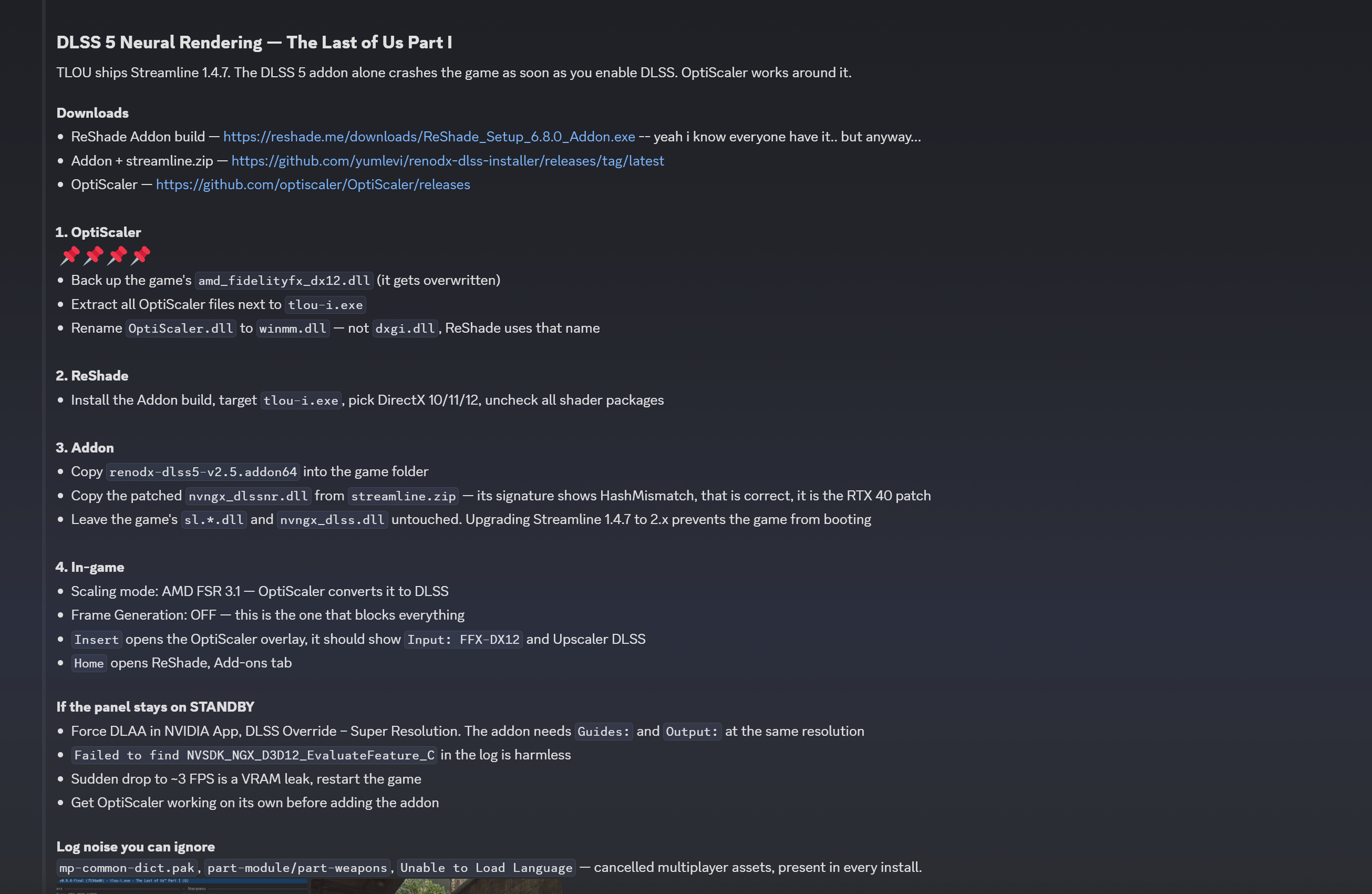Click the Unable to Load Language snippet
Screen dimensions: 1372x894
pos(487,868)
